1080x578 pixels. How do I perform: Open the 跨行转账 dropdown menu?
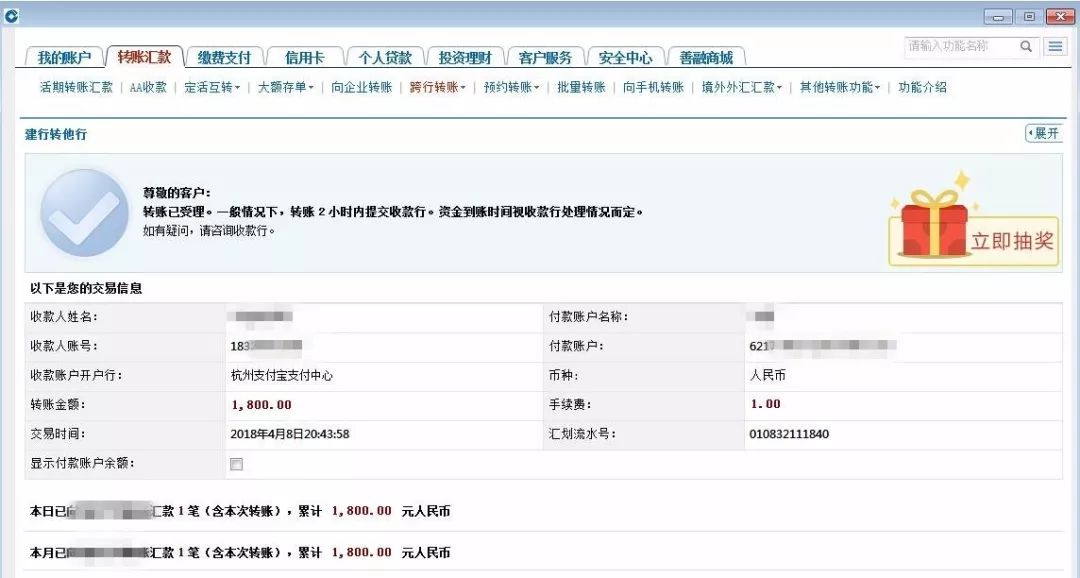click(x=437, y=87)
